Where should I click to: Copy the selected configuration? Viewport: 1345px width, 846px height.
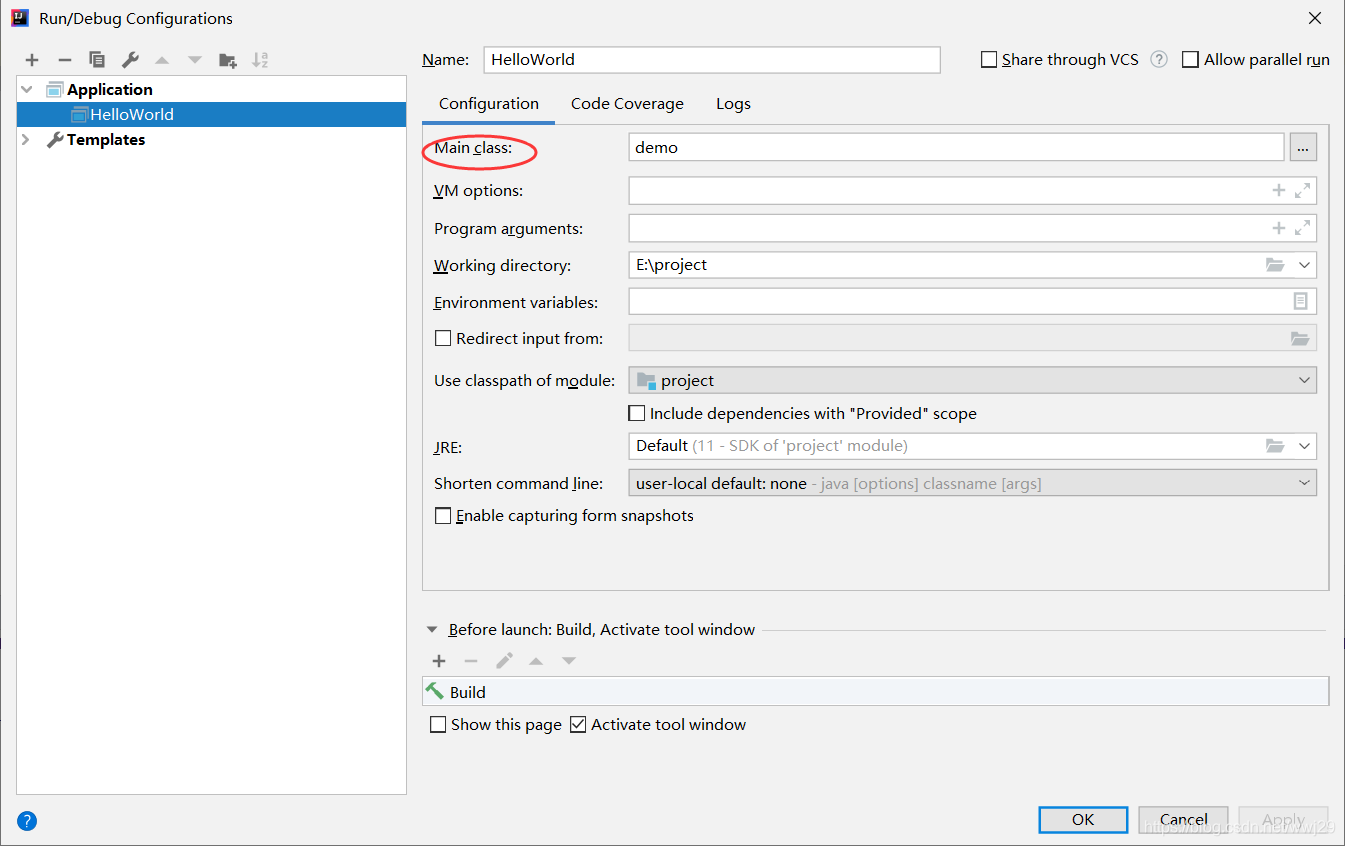click(x=97, y=60)
